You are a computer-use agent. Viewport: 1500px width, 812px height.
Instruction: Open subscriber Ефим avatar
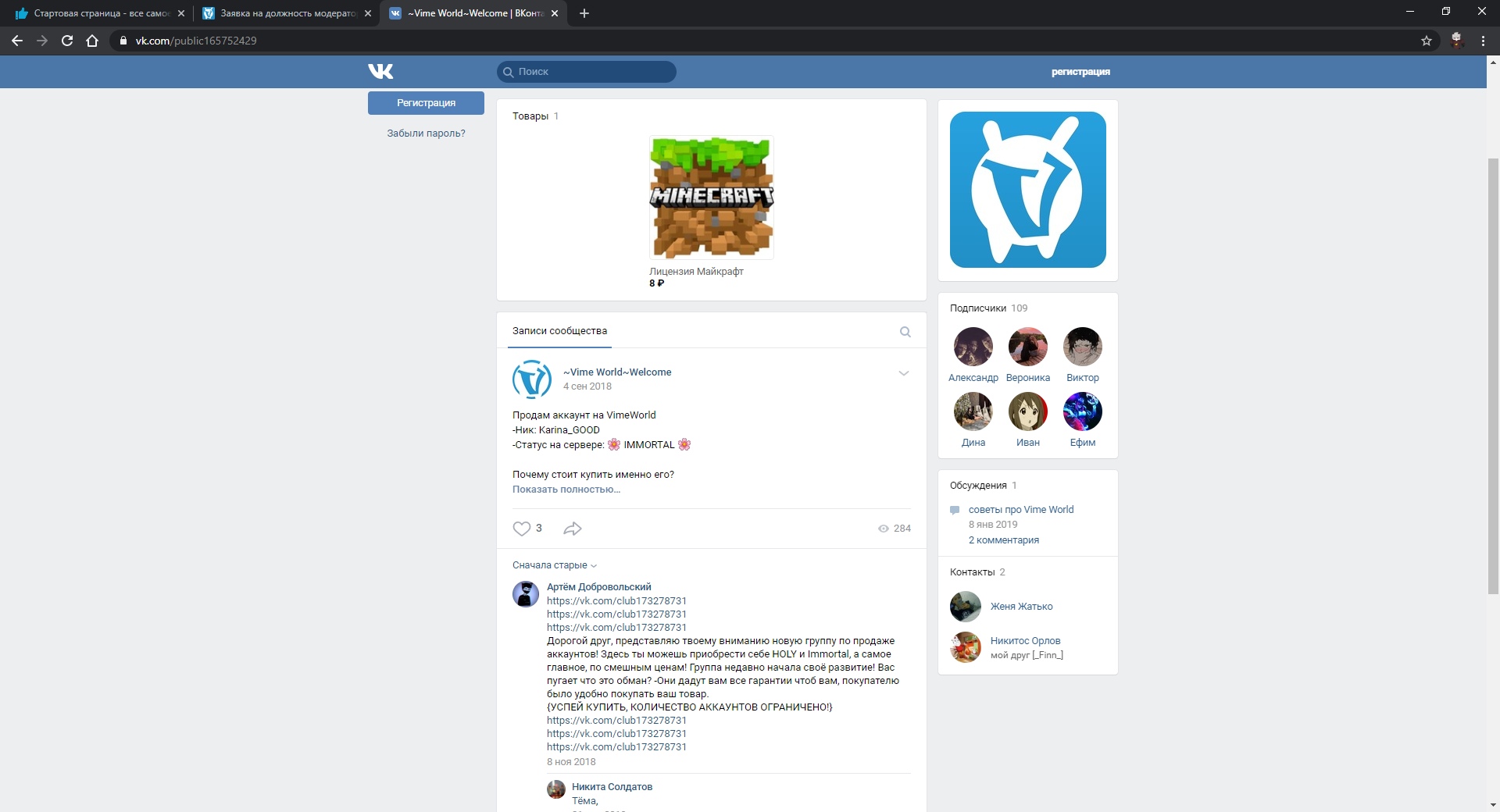1083,411
